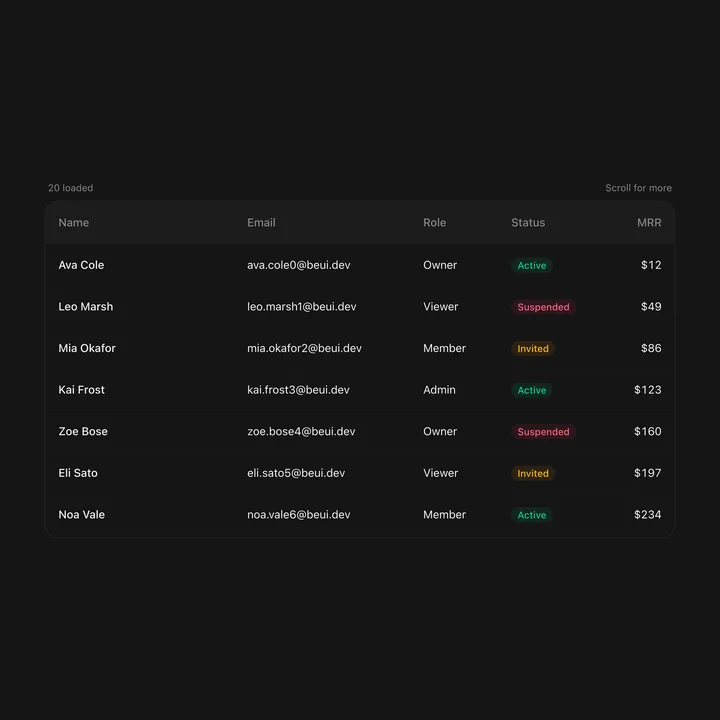720x720 pixels.
Task: Click the $12 MRR value
Action: tap(651, 265)
